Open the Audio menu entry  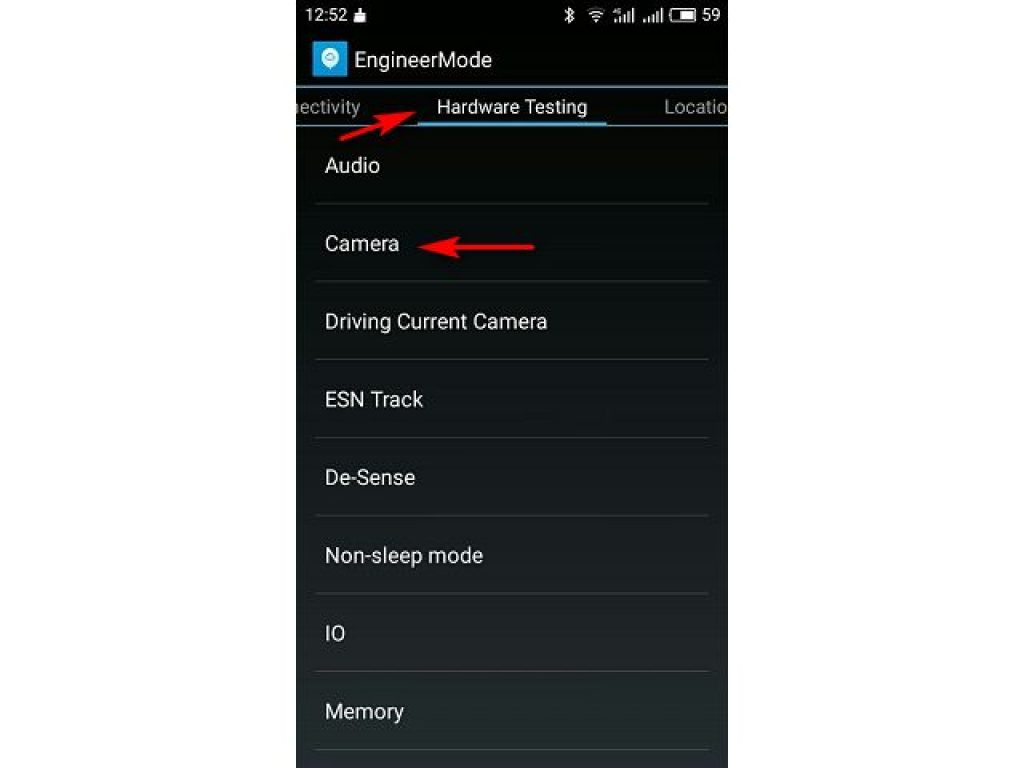click(x=512, y=165)
